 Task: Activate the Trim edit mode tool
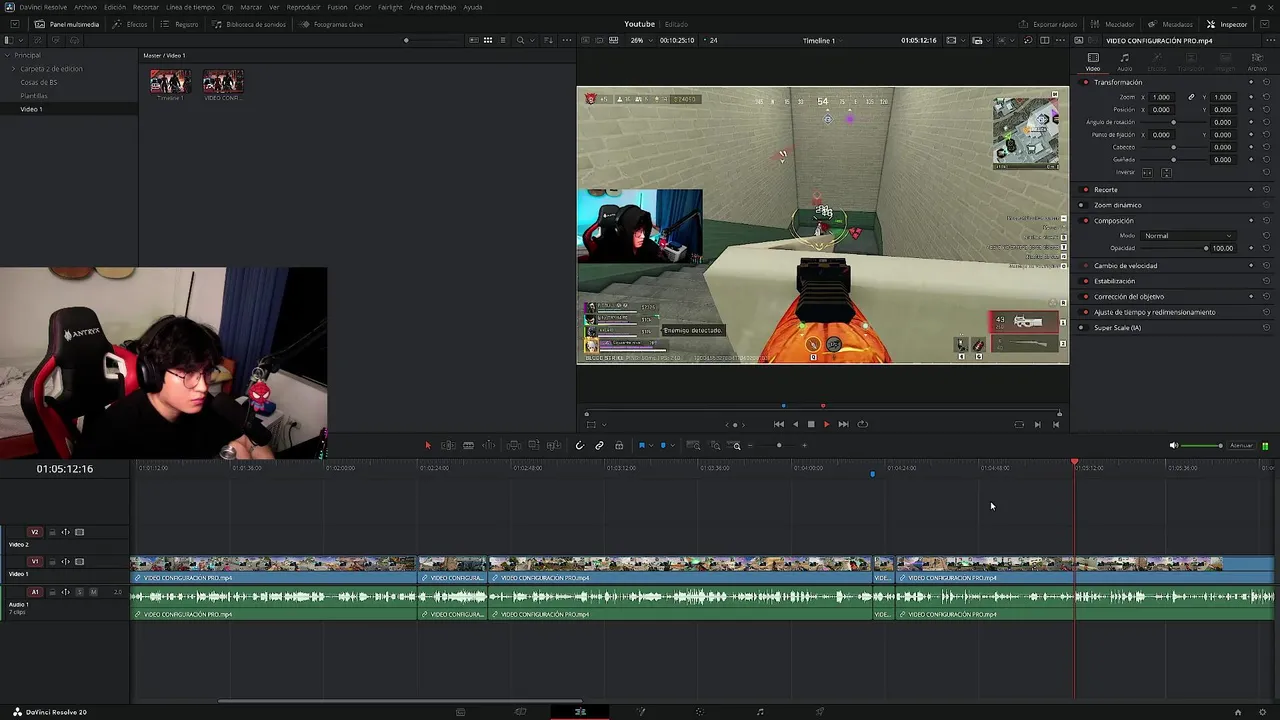448,445
